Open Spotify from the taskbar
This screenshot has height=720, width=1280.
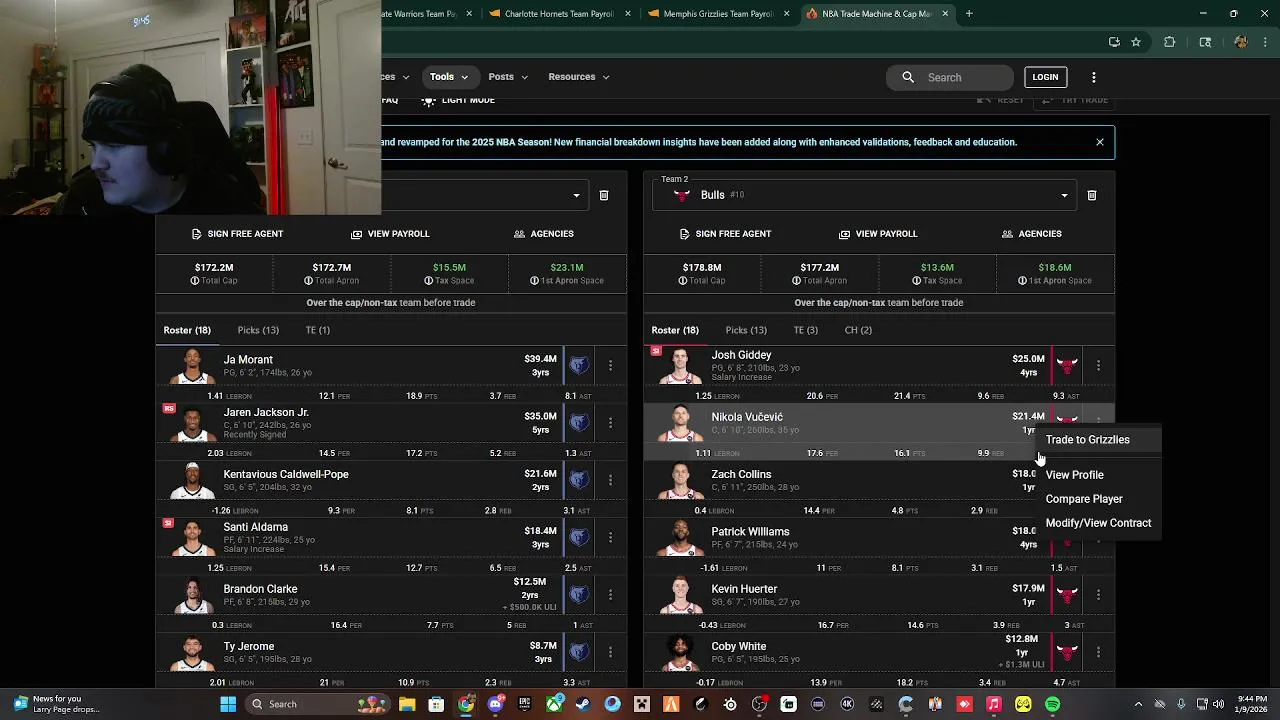tap(1052, 704)
